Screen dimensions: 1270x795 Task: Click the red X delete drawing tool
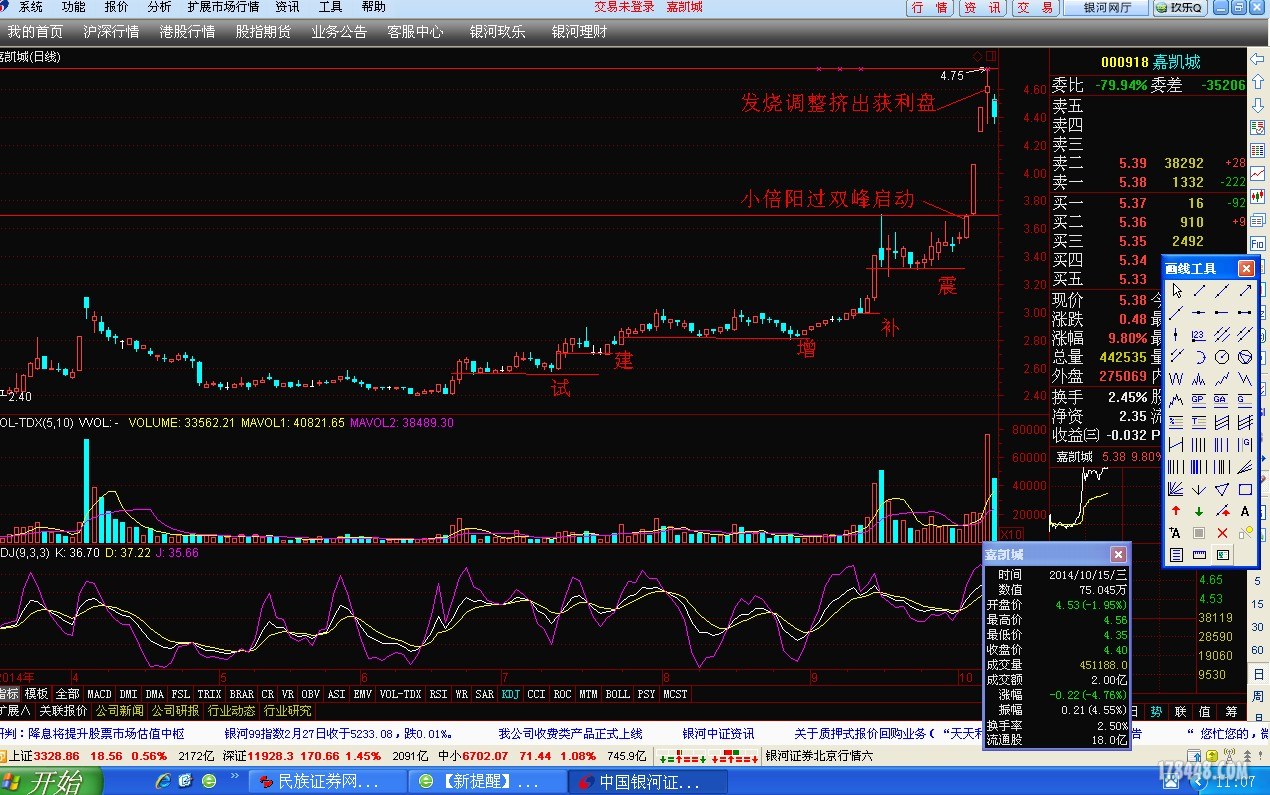(x=1222, y=533)
